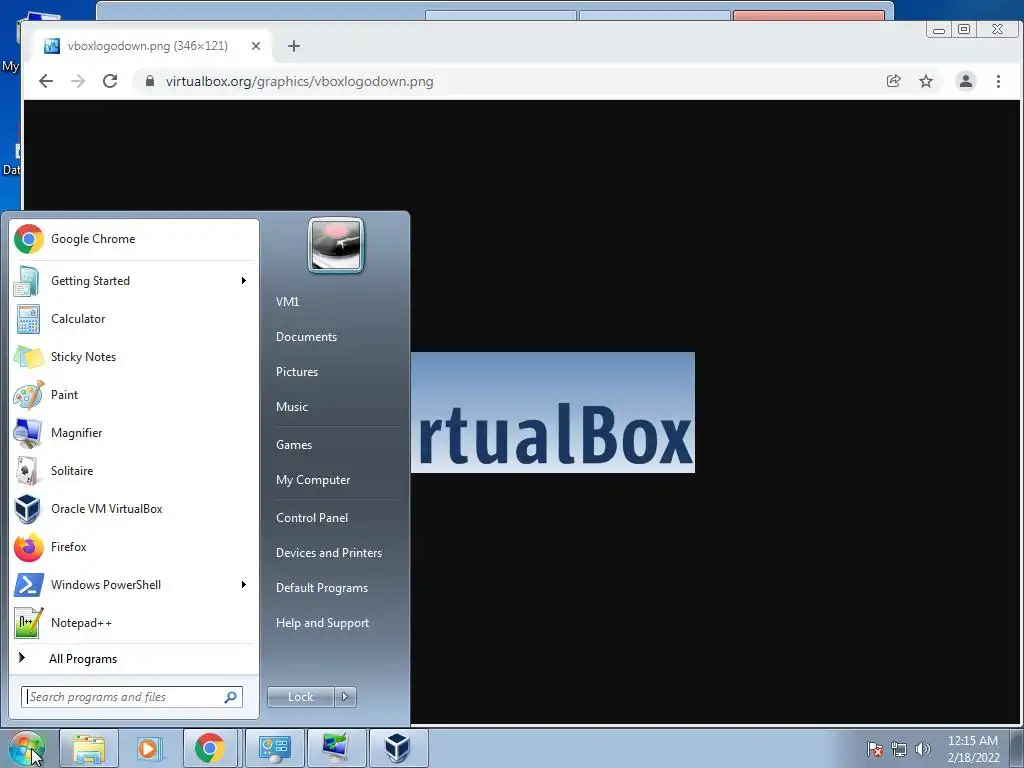Click the Windows Start orb

[27, 748]
